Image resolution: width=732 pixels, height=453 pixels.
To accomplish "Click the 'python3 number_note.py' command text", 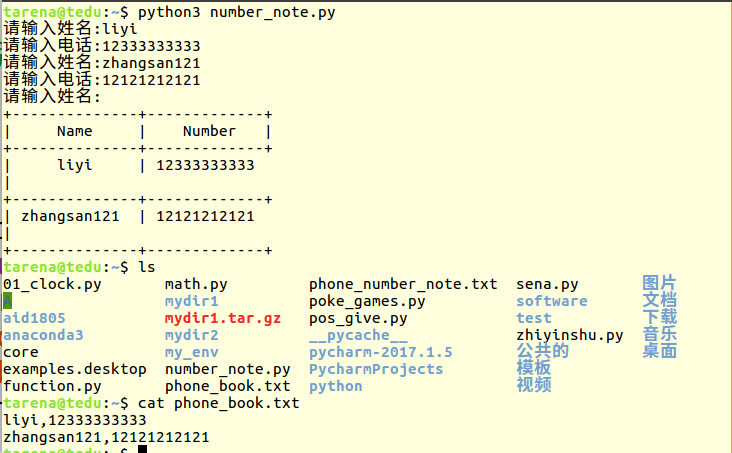I will [x=237, y=13].
